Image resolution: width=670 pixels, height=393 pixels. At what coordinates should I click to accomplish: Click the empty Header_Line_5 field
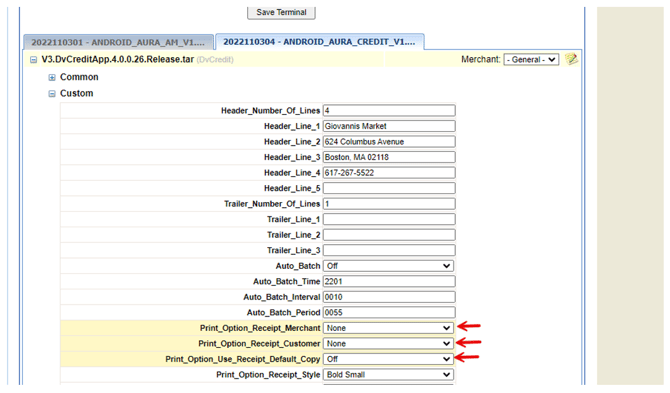pyautogui.click(x=389, y=188)
